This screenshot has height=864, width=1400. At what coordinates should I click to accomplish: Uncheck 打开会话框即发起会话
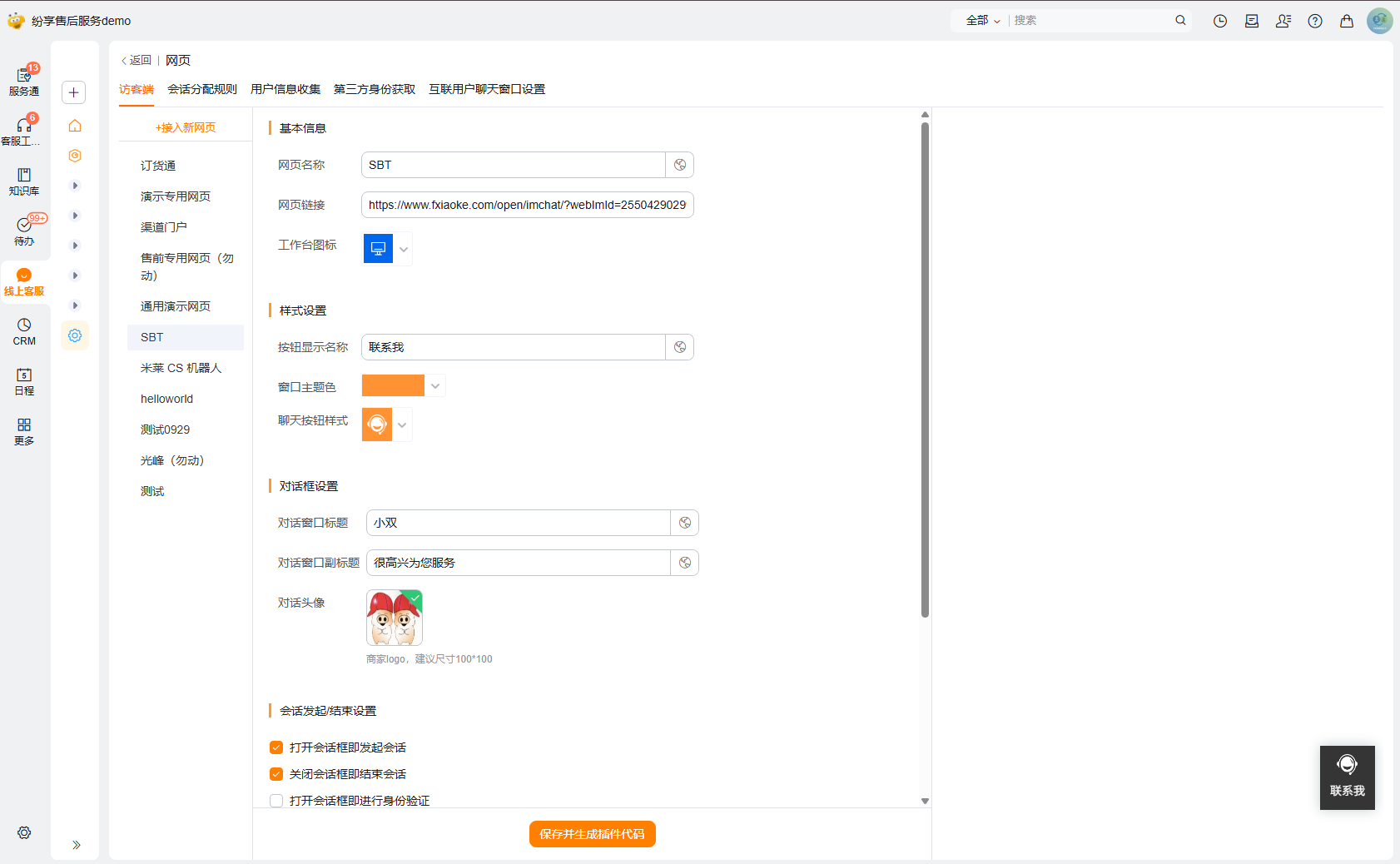[276, 747]
